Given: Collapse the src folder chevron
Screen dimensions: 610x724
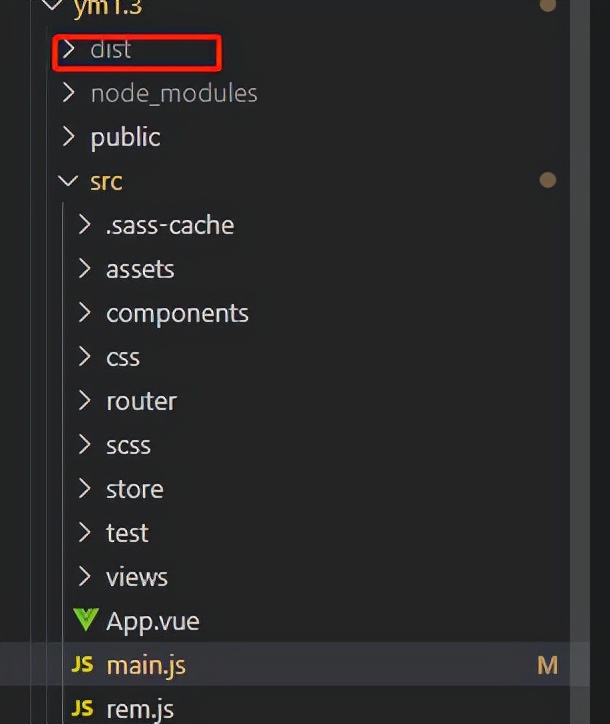Looking at the screenshot, I should [68, 181].
